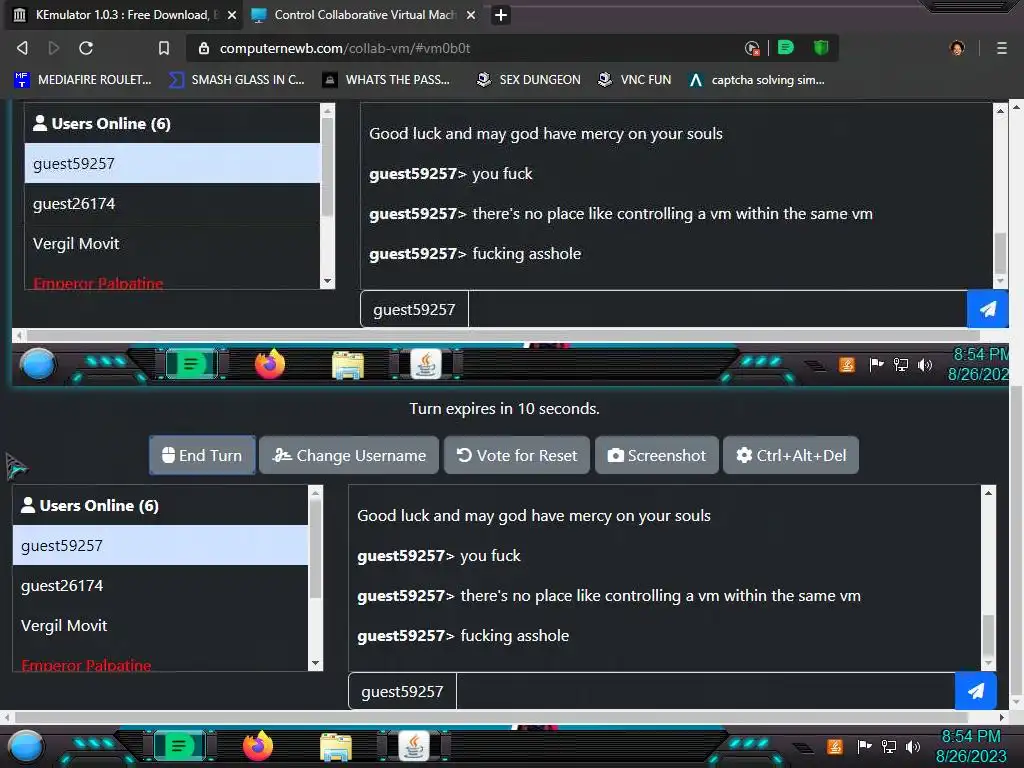This screenshot has width=1024, height=768.
Task: Switch to the KEmulator 1.0.3 tab
Action: pyautogui.click(x=123, y=15)
